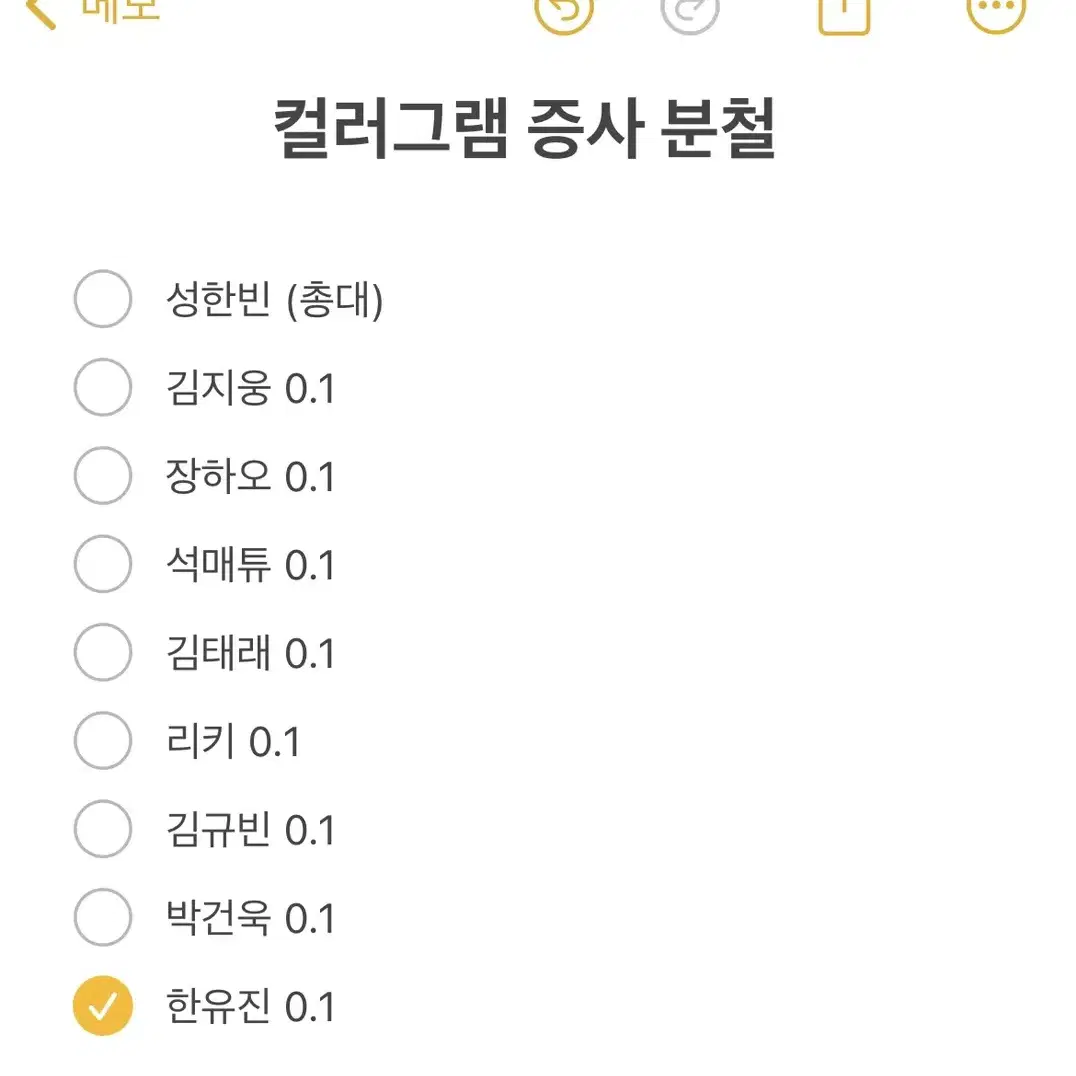Place cursor in title 컬러그램 증사 분철
This screenshot has width=1076, height=1076.
tap(525, 128)
